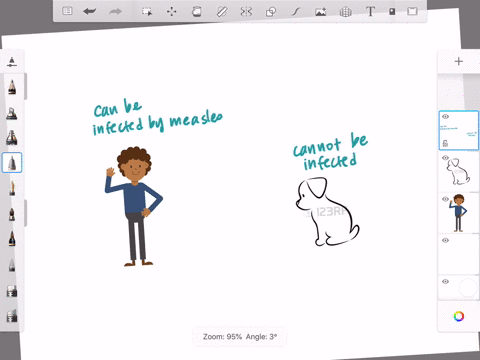Click the small dark time-lapse record icon

pos(392,12)
